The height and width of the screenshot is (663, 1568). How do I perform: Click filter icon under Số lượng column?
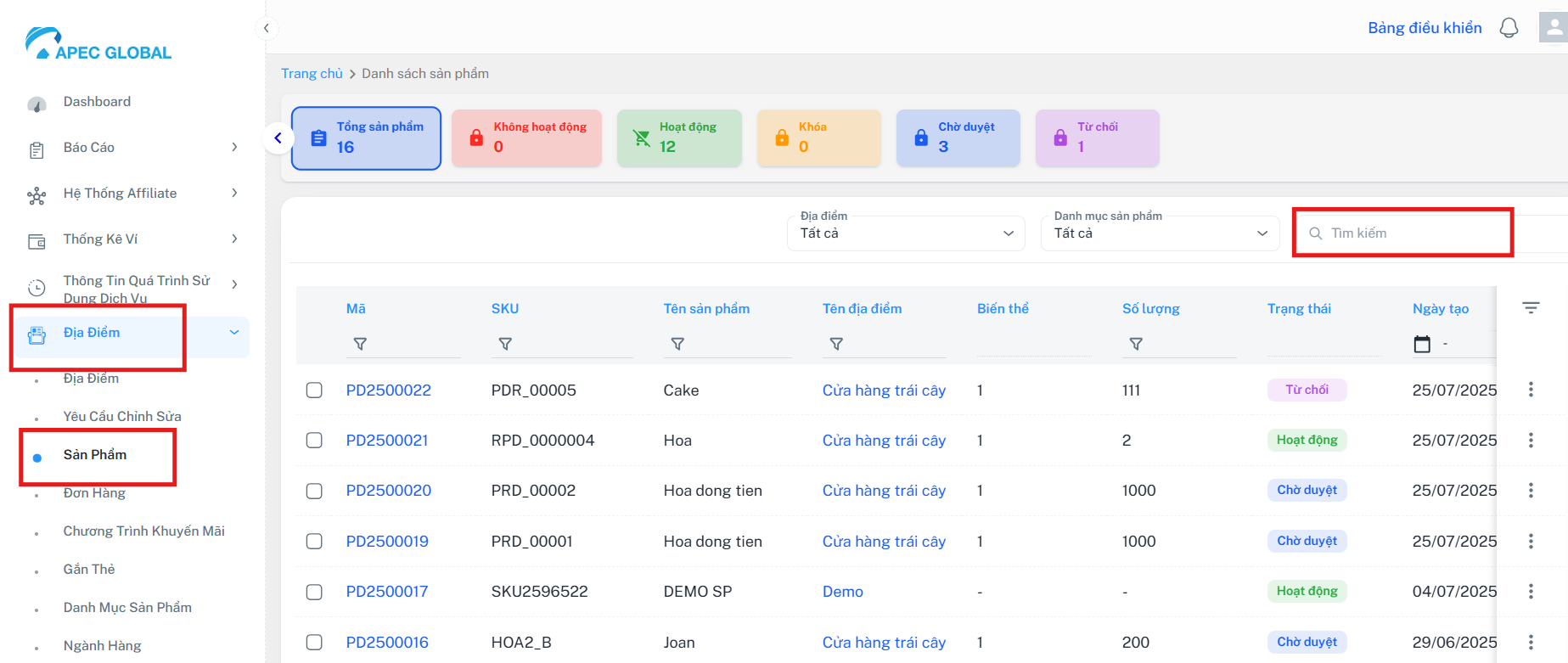(x=1136, y=344)
